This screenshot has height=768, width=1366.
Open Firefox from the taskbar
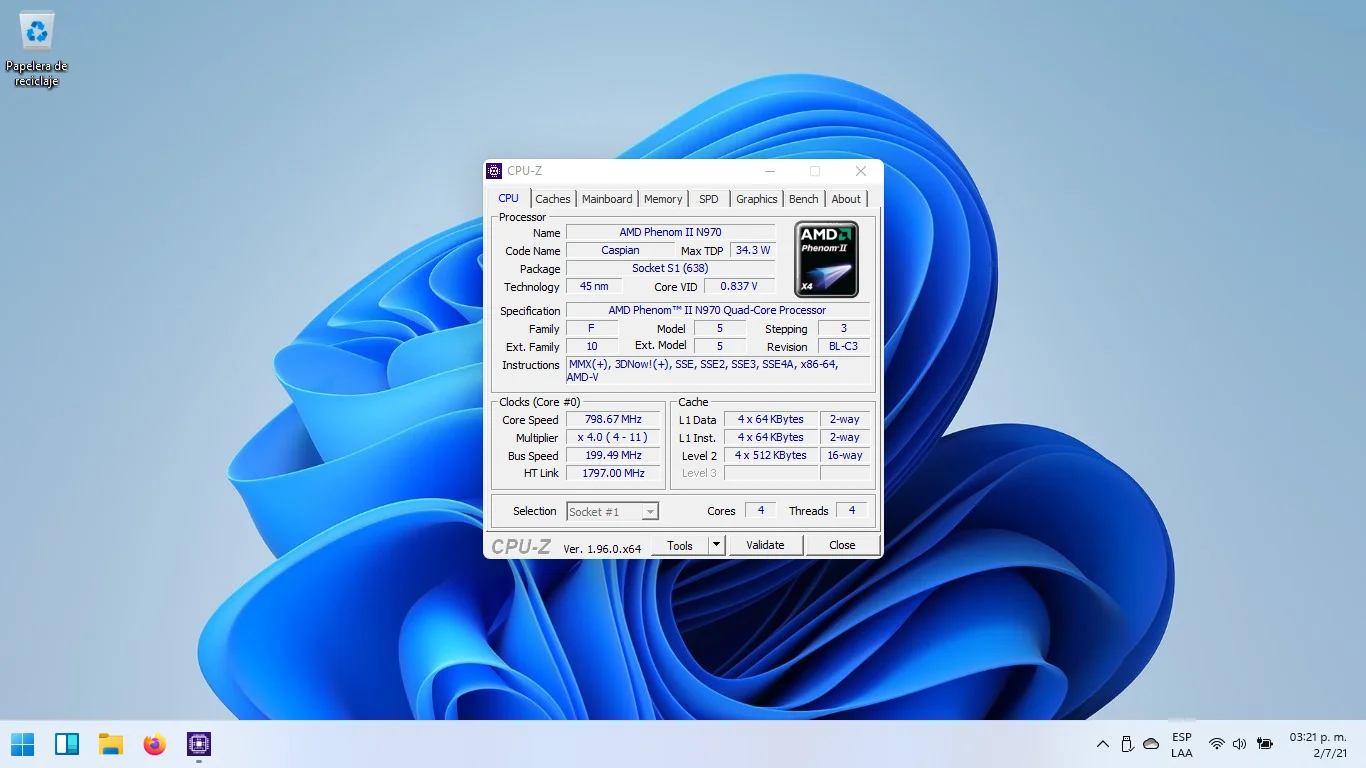tap(154, 744)
